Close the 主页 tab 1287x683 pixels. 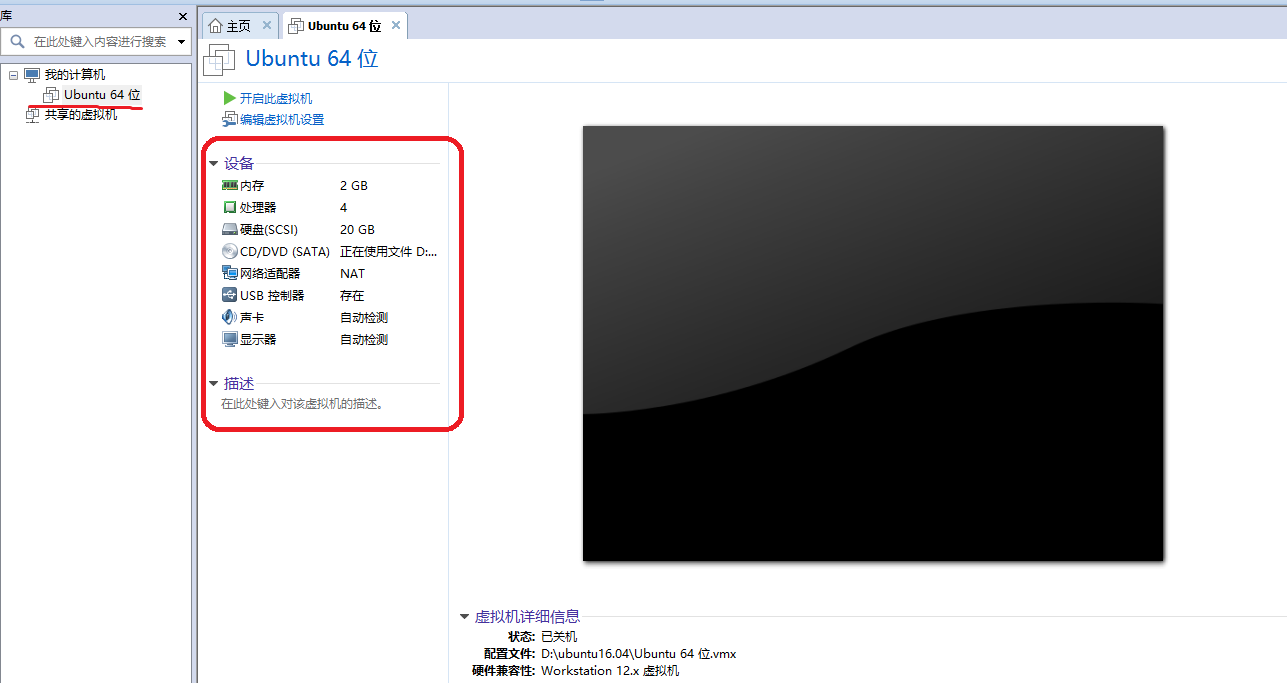pos(267,26)
